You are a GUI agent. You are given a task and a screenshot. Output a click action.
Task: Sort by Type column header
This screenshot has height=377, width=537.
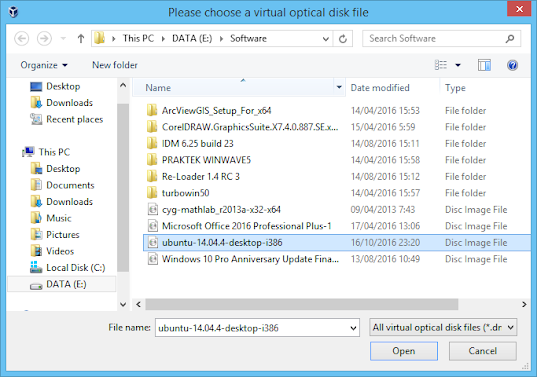click(x=486, y=88)
